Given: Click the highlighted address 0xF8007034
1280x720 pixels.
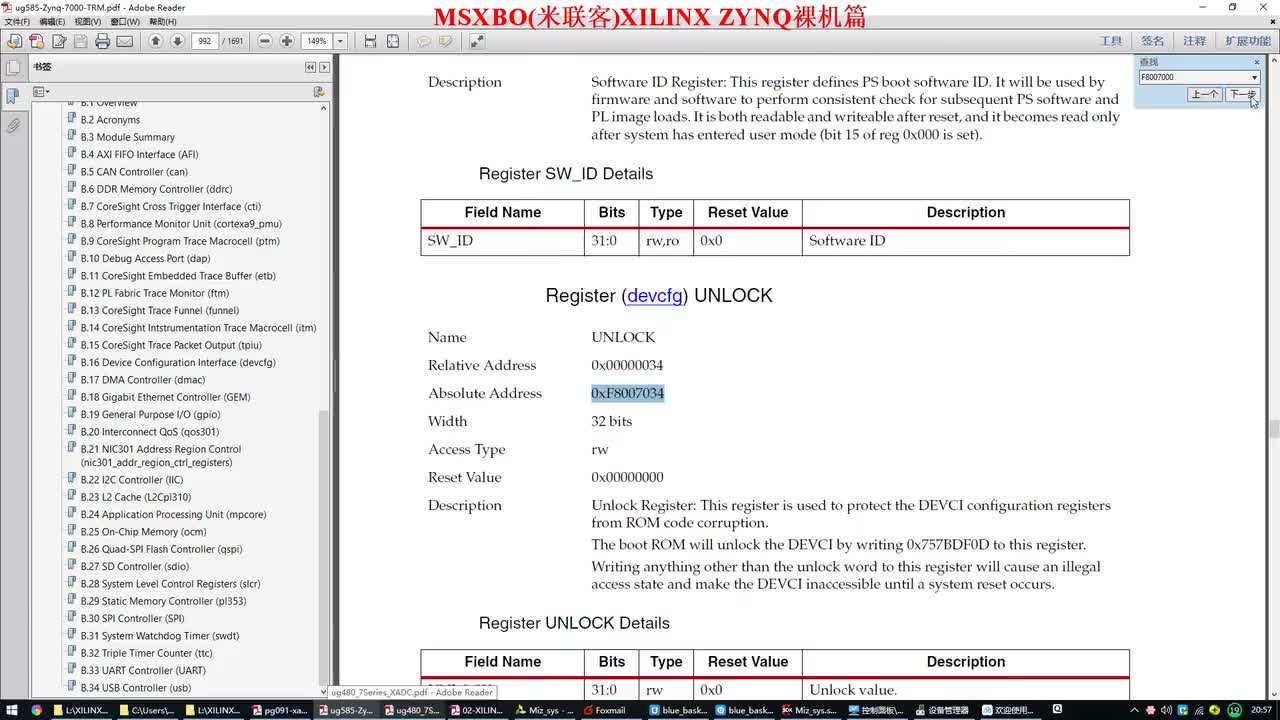Looking at the screenshot, I should pyautogui.click(x=627, y=393).
